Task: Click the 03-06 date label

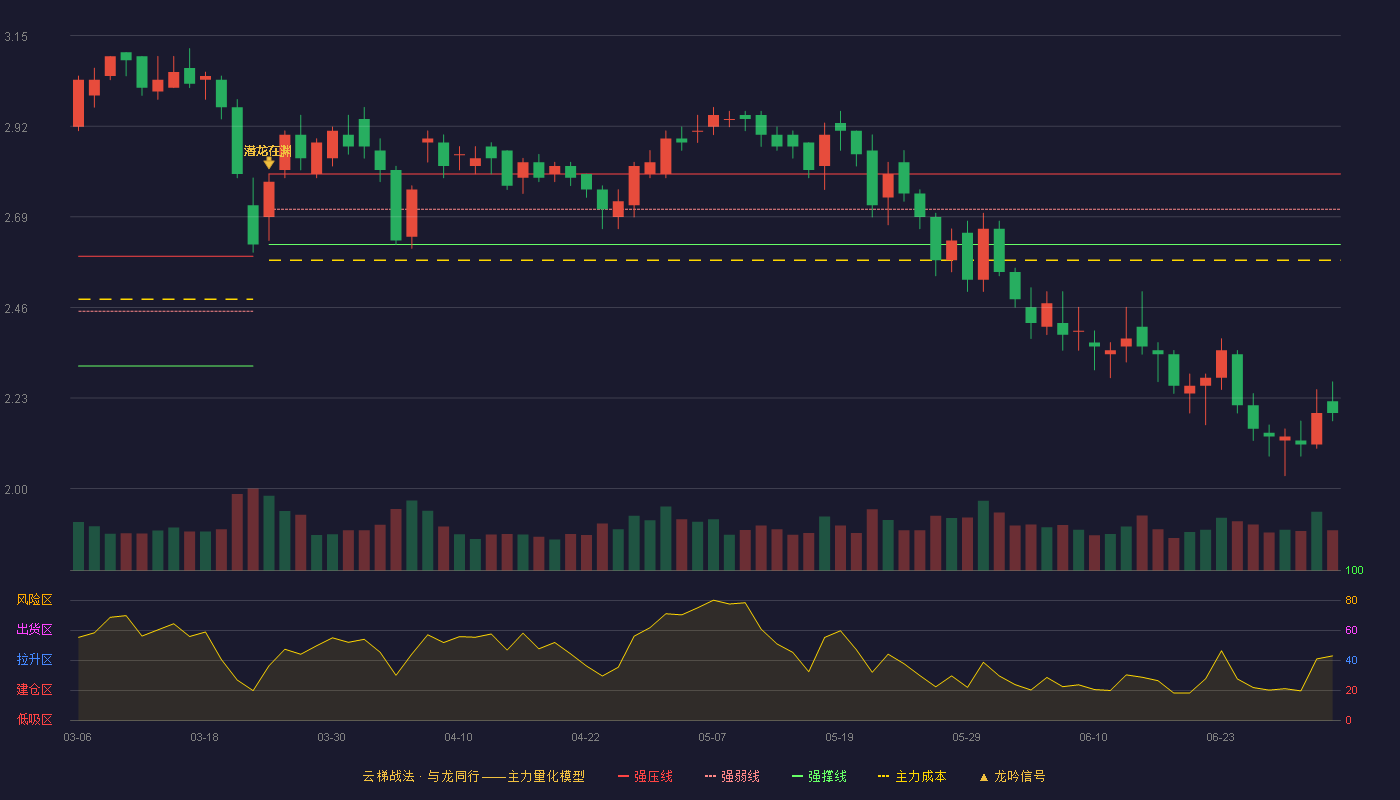Action: 77,737
